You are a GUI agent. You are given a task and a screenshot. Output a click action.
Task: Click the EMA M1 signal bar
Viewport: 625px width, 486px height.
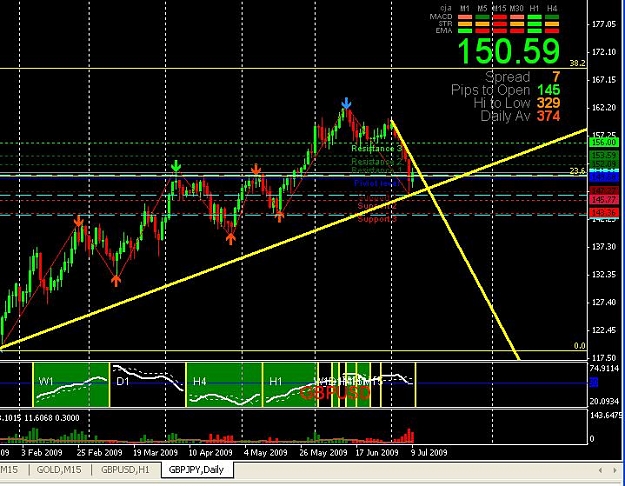465,31
